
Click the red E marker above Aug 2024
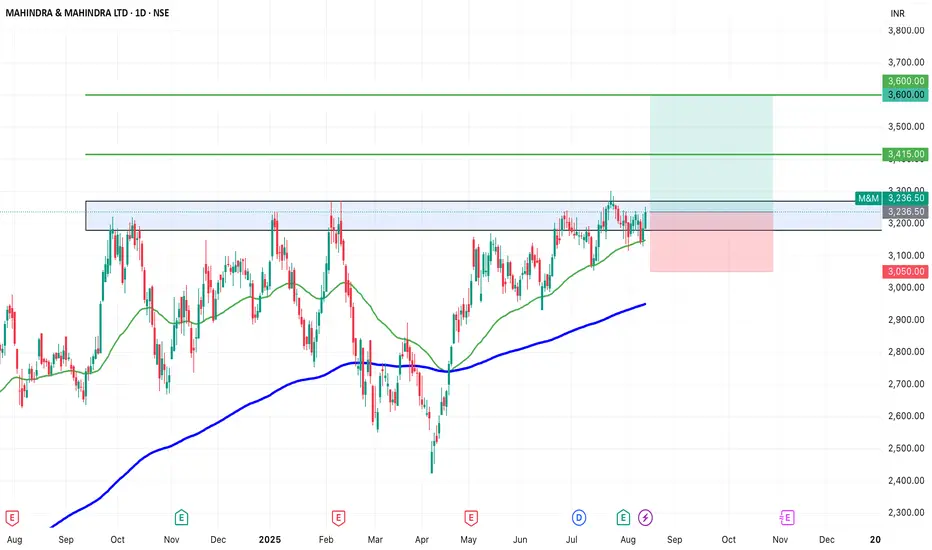pyautogui.click(x=11, y=518)
